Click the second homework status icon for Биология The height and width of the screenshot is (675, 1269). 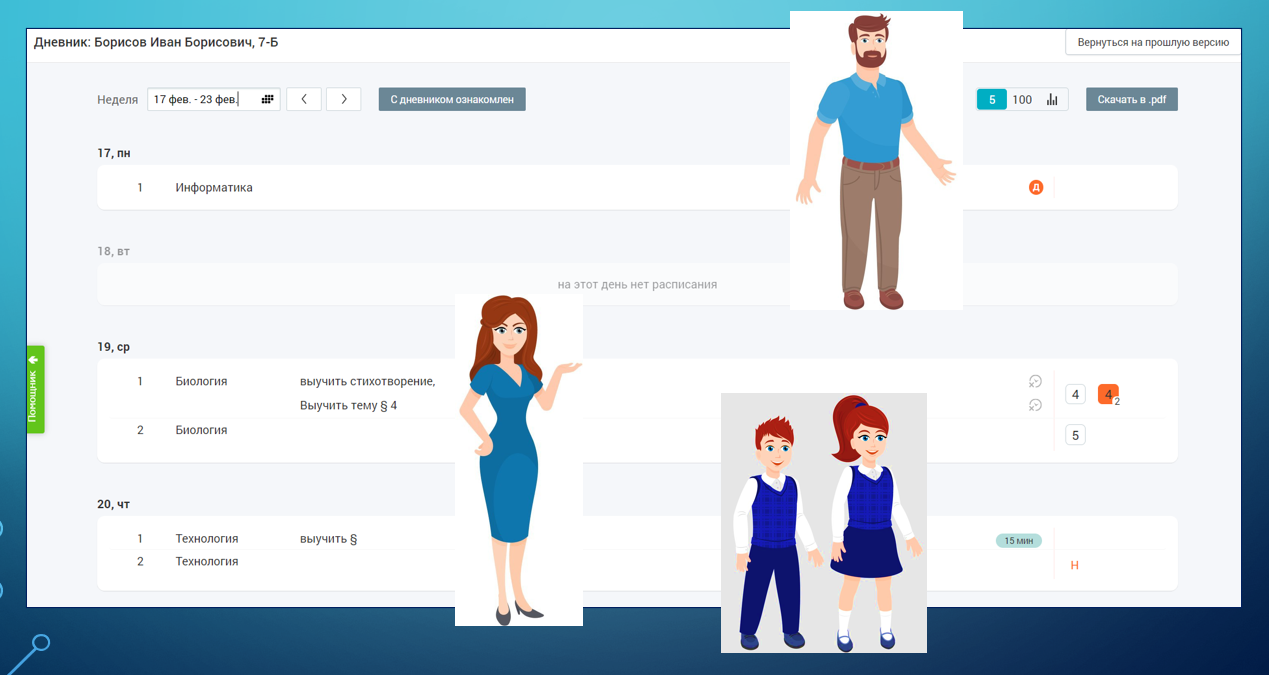point(1035,405)
